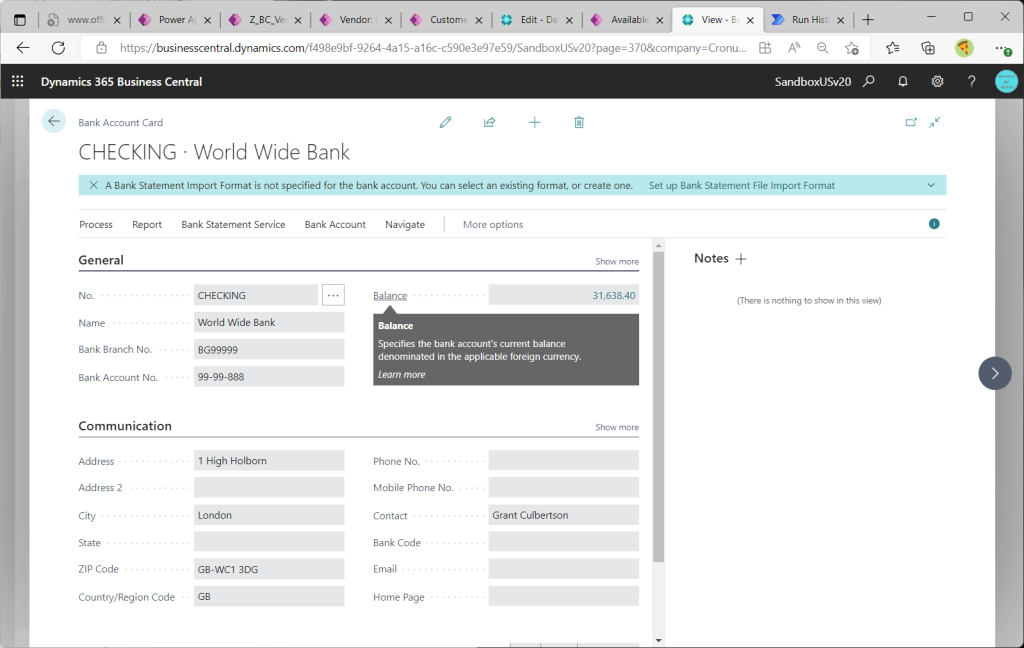Add a new note with plus icon
This screenshot has height=648, width=1024.
pos(741,259)
